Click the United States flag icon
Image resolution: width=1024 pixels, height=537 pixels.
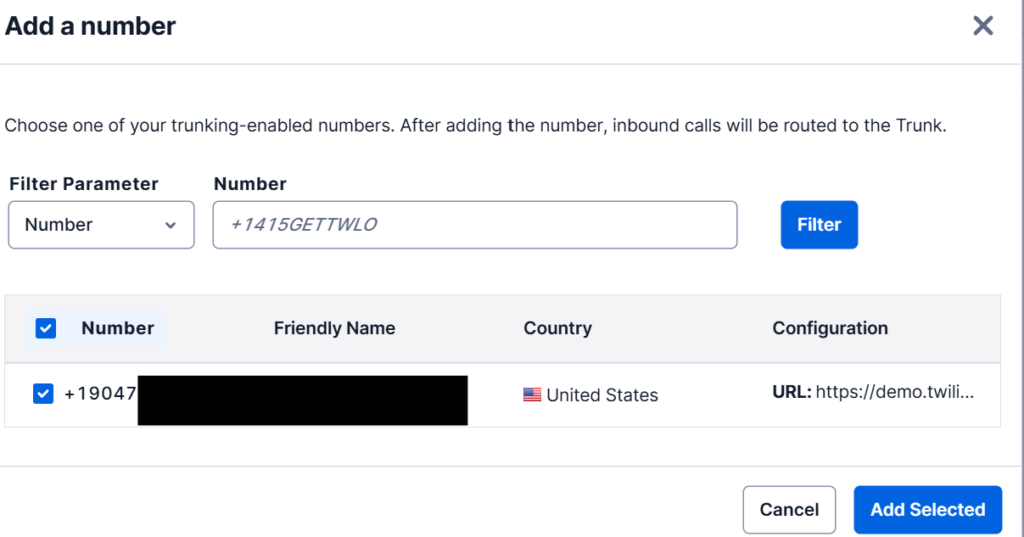[532, 395]
